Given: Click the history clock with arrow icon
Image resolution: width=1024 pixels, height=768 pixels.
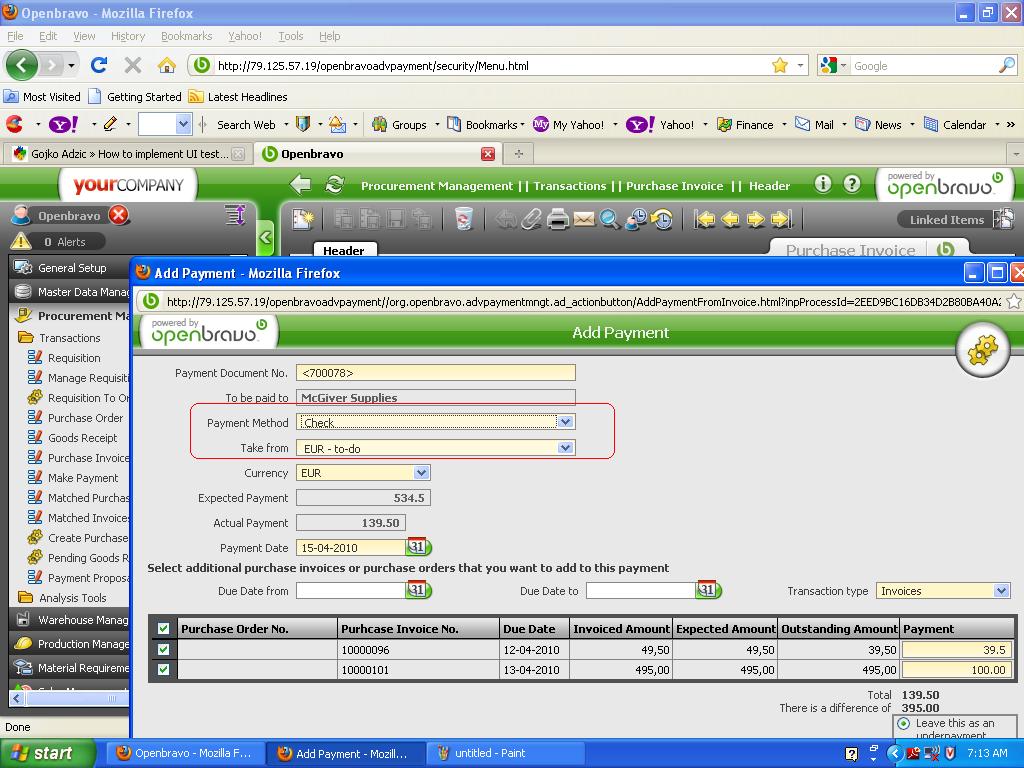Looking at the screenshot, I should click(x=662, y=219).
